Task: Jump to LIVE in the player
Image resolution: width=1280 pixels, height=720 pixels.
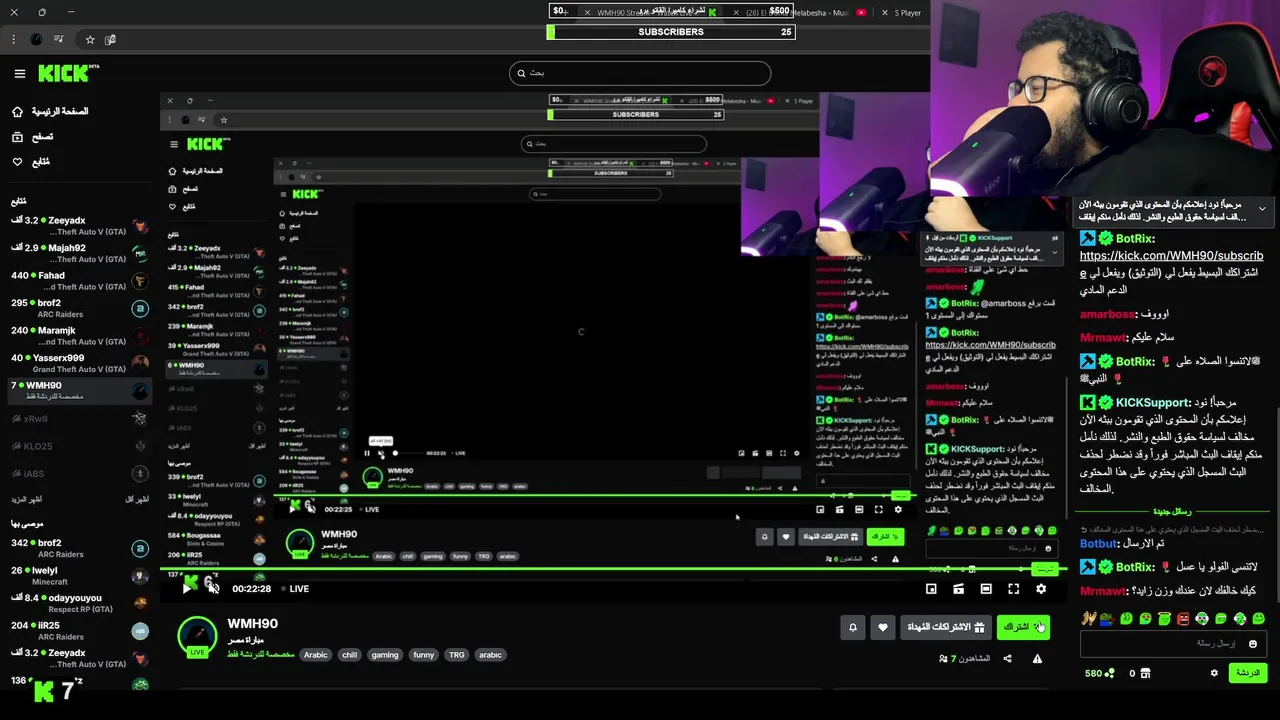Action: (296, 589)
